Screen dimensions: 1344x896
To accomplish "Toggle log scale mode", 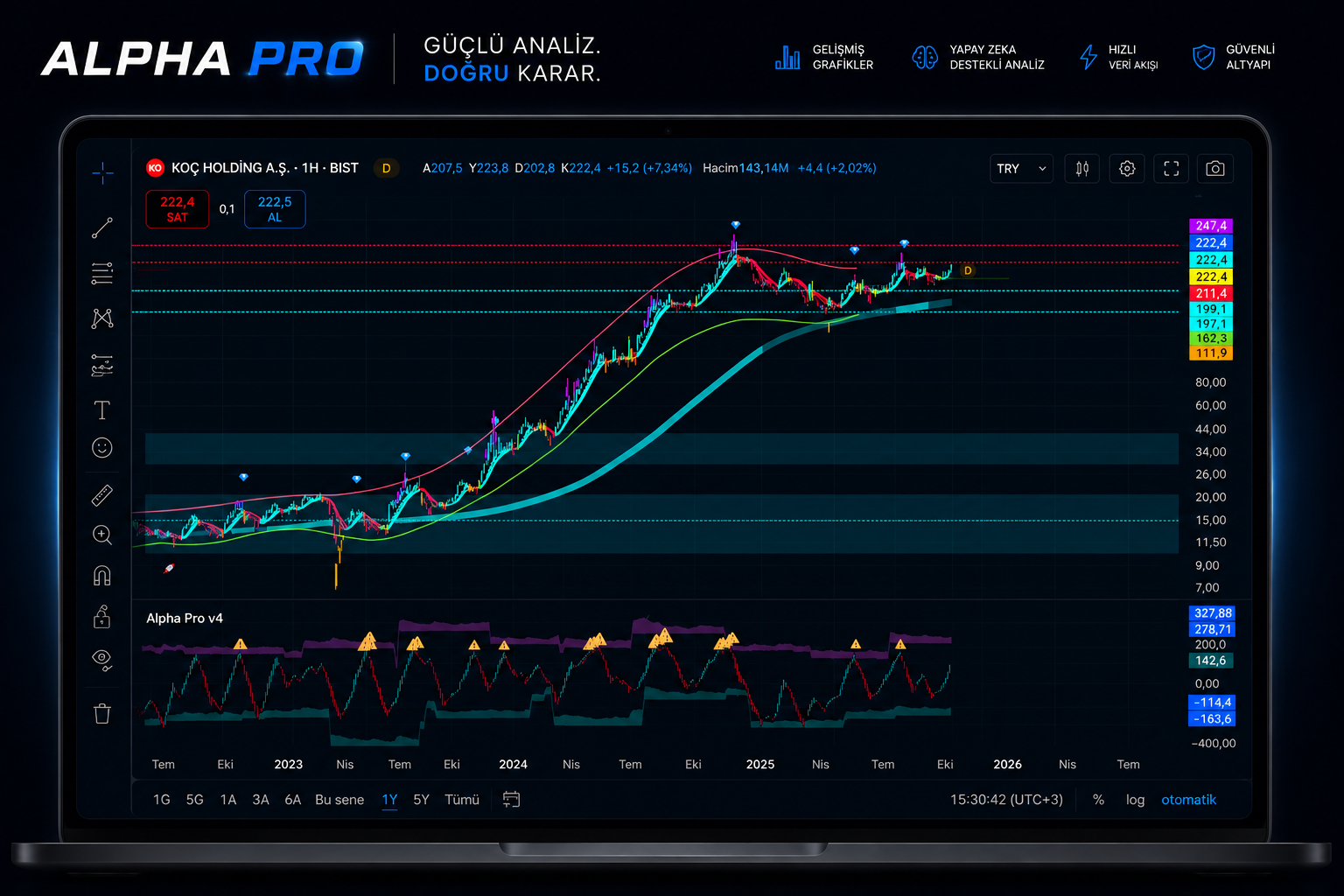I will (x=1136, y=800).
